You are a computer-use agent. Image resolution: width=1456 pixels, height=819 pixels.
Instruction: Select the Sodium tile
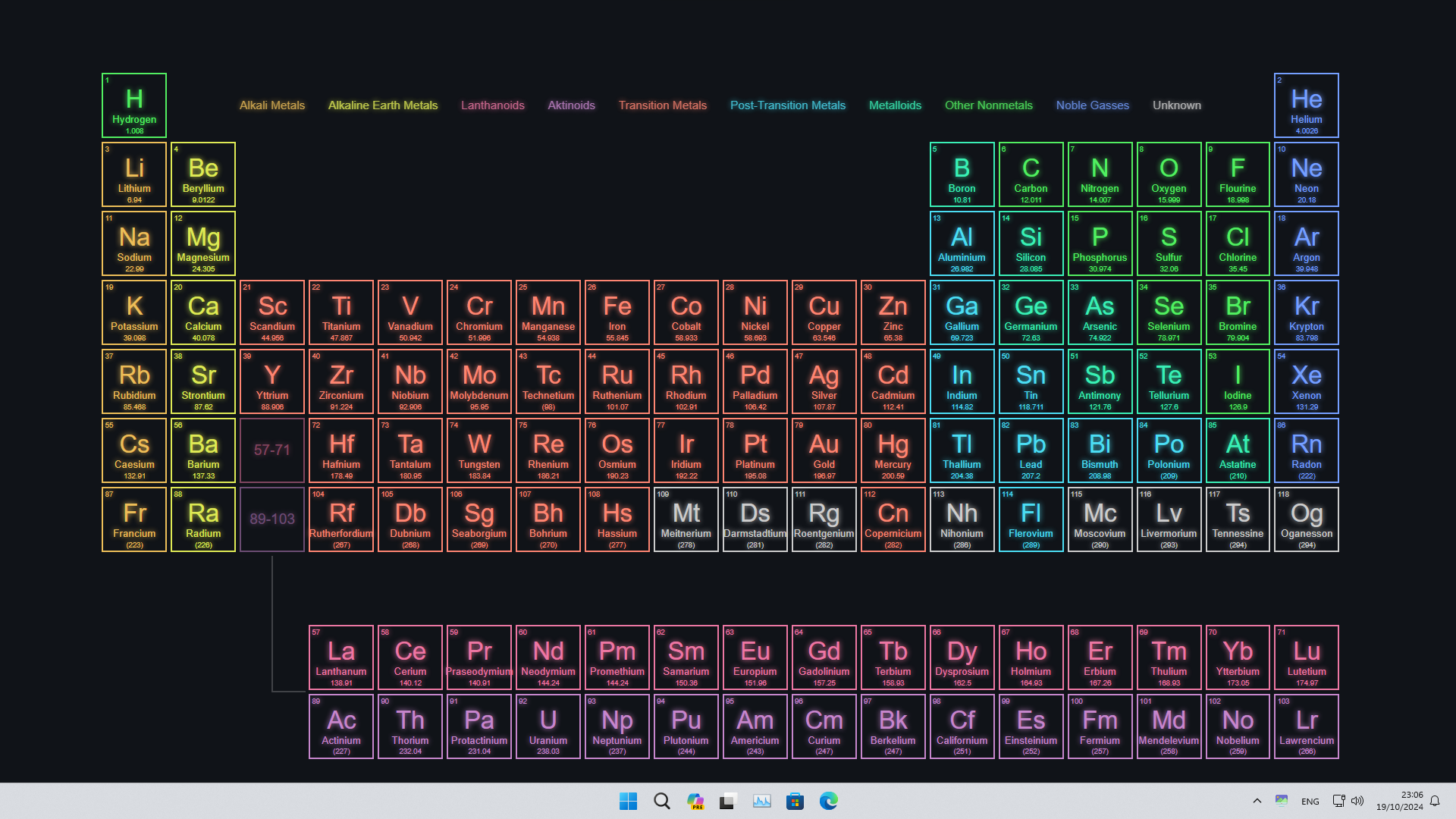(134, 243)
